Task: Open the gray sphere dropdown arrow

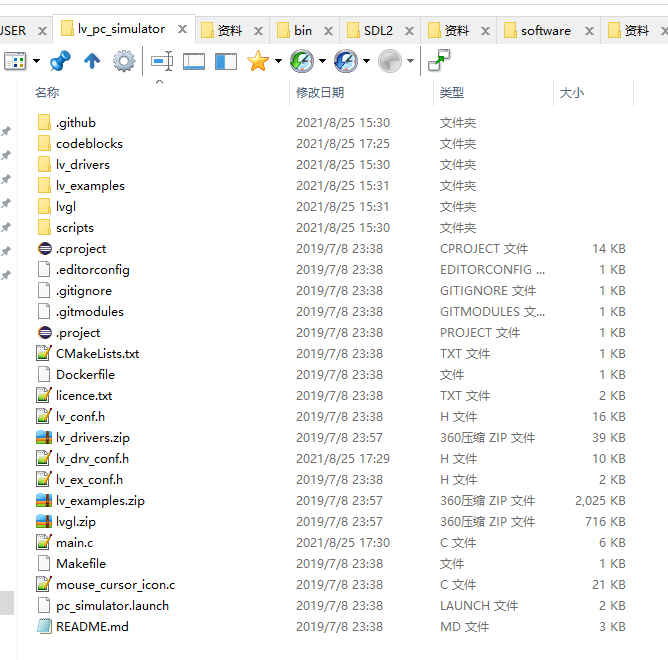Action: coord(410,61)
